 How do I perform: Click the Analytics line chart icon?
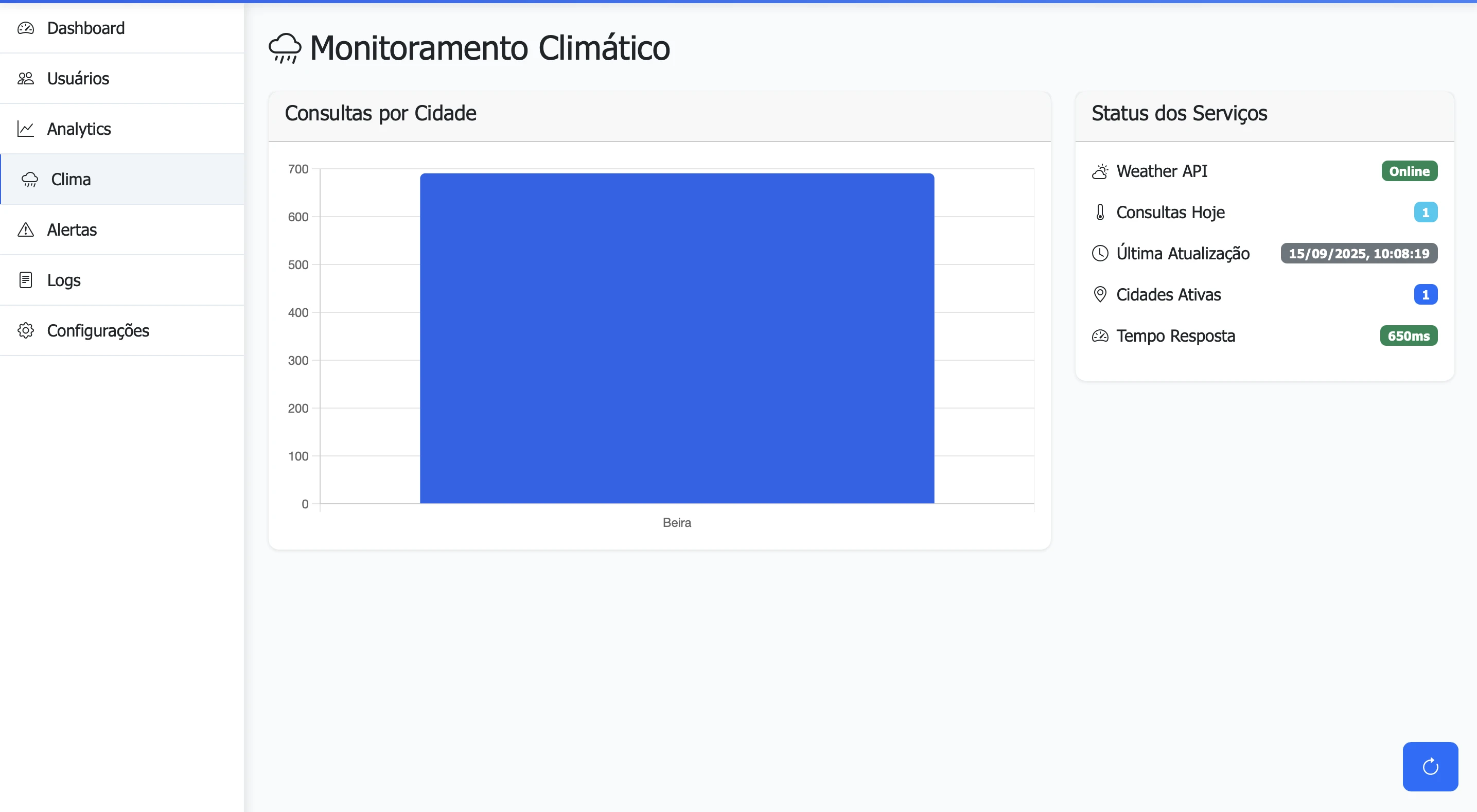pos(26,129)
